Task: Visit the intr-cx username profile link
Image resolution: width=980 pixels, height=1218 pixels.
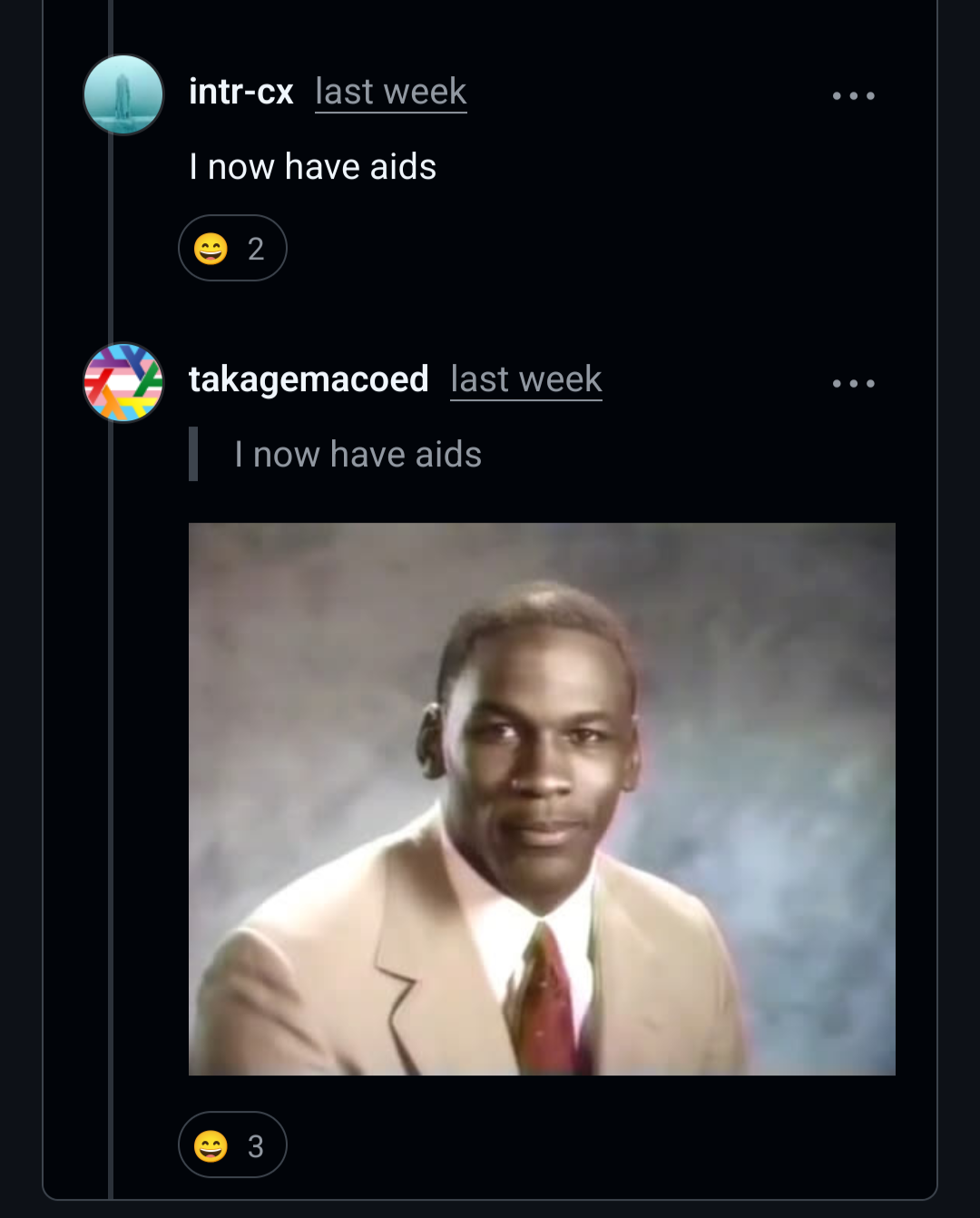Action: click(x=240, y=92)
